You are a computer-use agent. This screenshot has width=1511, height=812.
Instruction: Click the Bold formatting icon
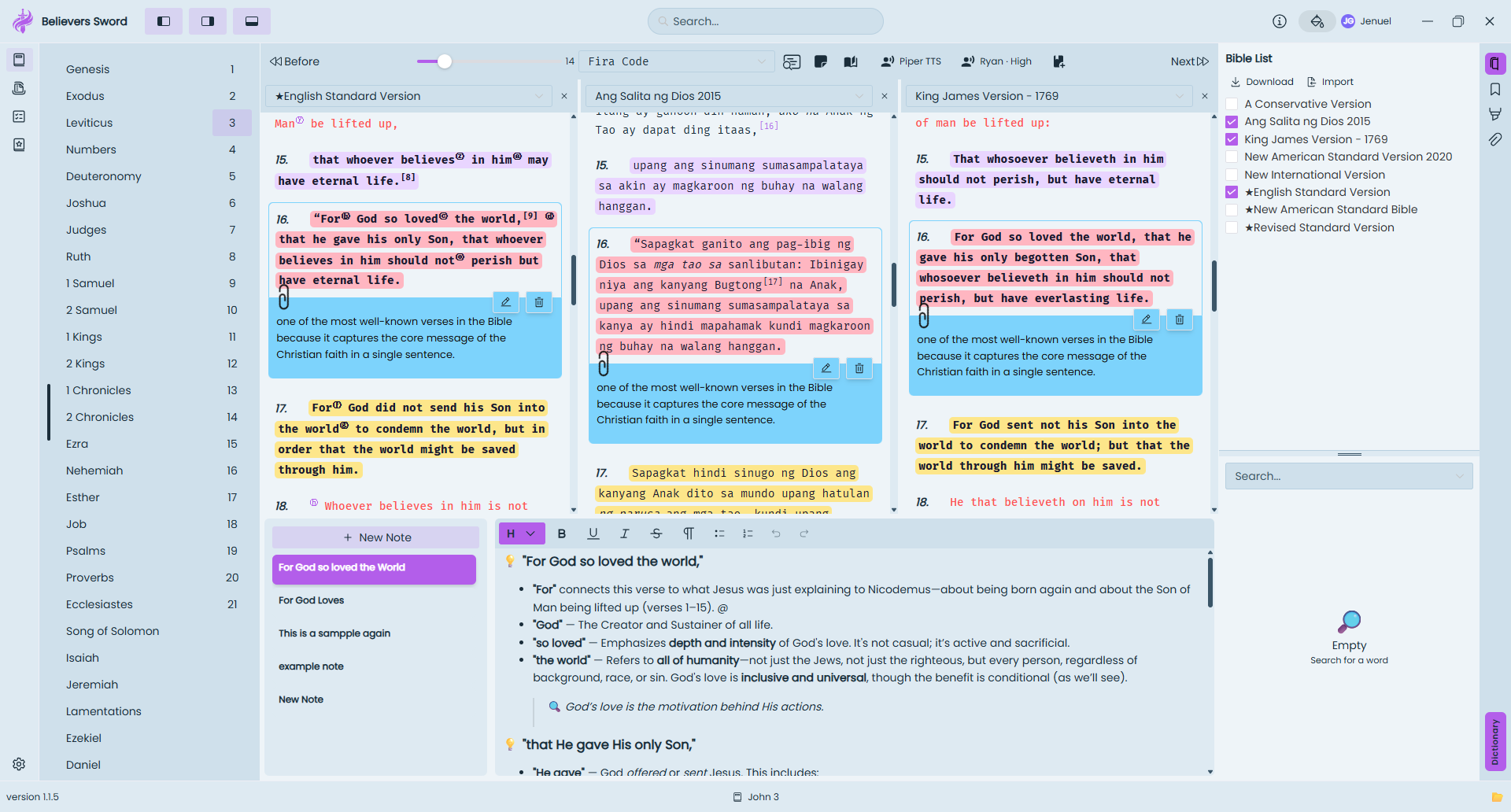click(562, 533)
